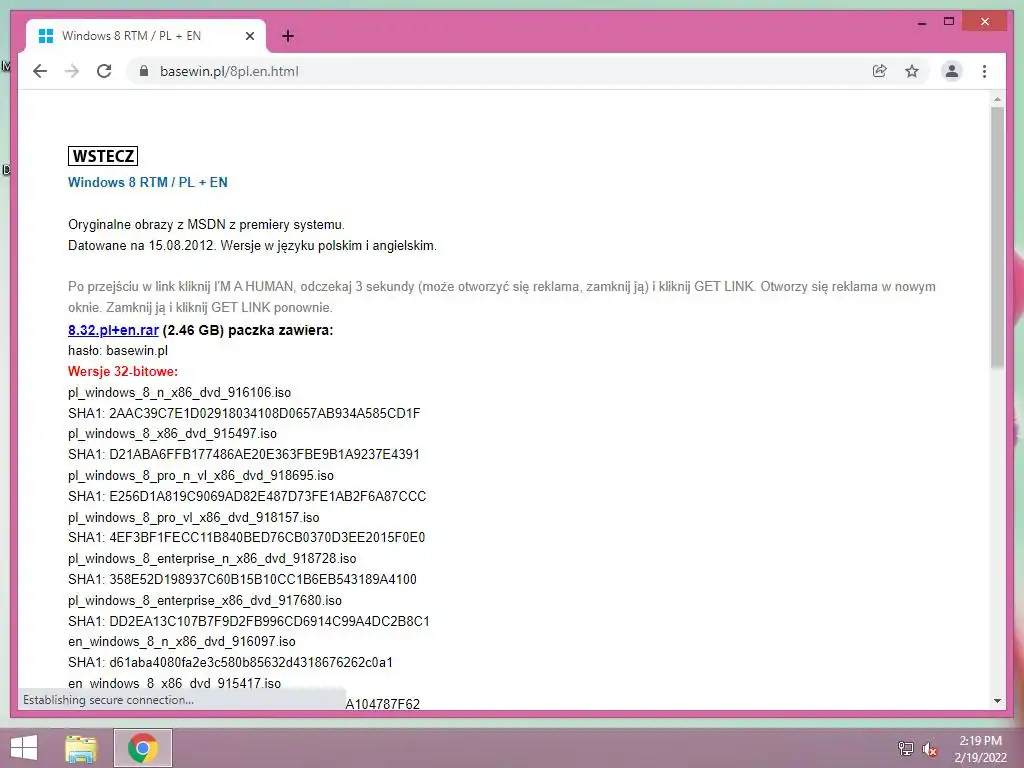Click pl_windows_8_pro_vl_x86_dvd_918157.iso text
The width and height of the screenshot is (1024, 768).
pos(194,517)
